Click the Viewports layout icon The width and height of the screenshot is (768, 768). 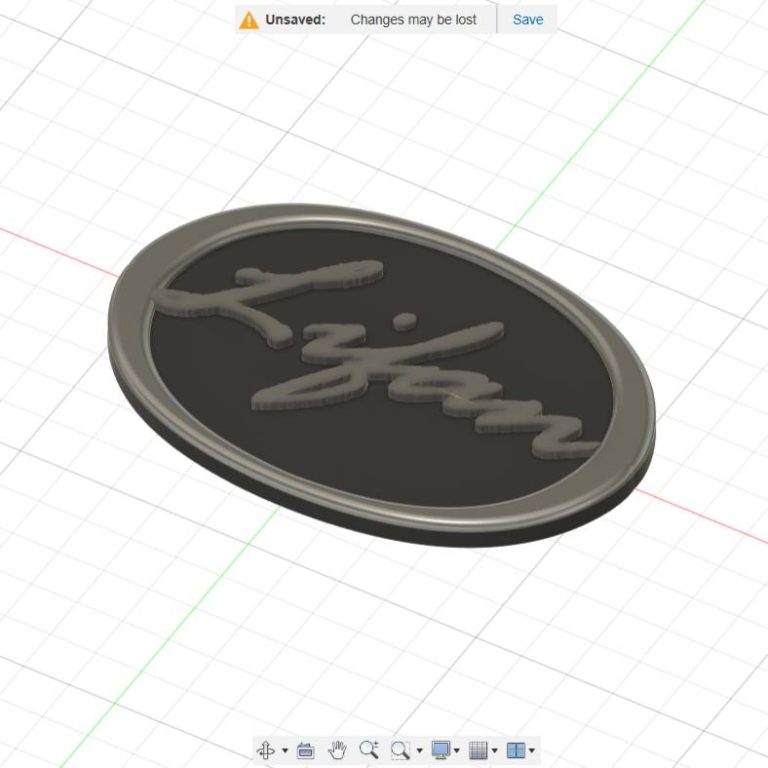click(x=515, y=749)
